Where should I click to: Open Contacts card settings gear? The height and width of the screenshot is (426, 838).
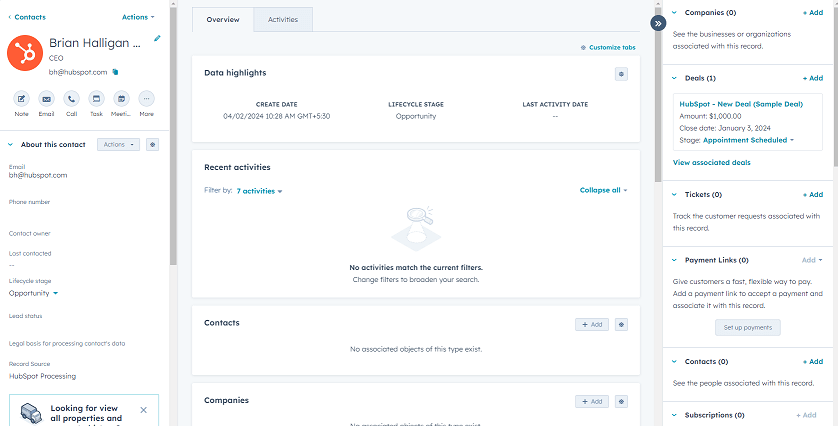tap(621, 324)
